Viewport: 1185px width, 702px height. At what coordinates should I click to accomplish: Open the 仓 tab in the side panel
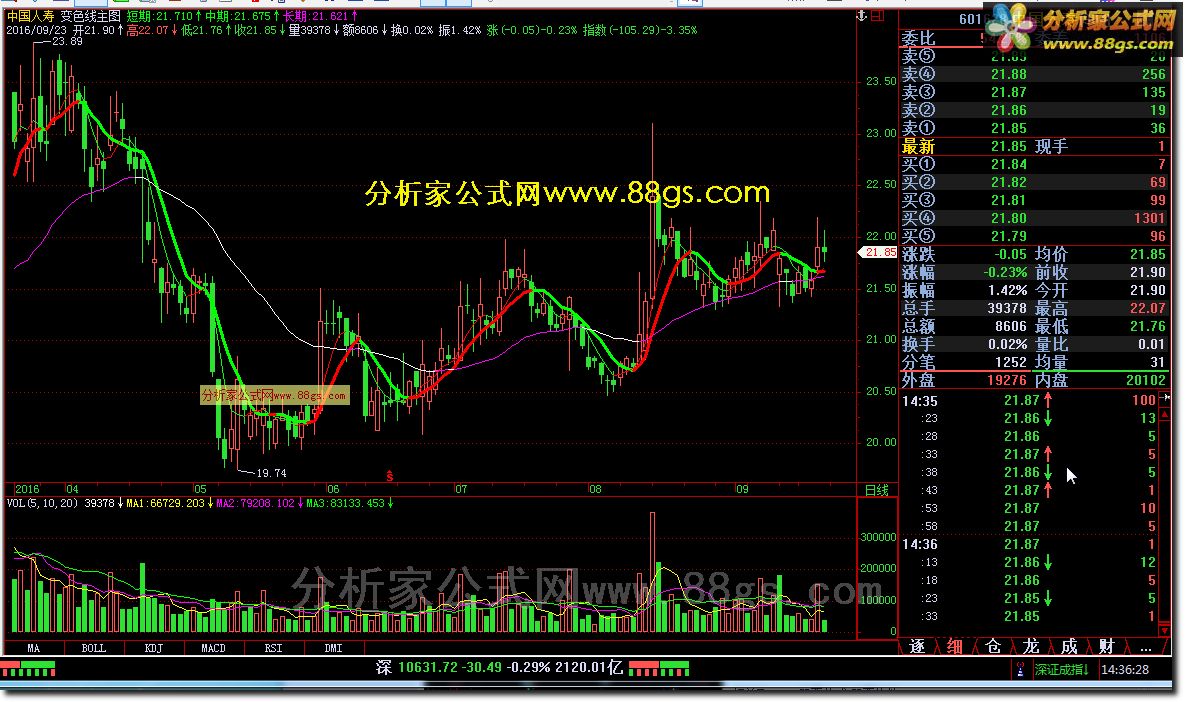[993, 647]
